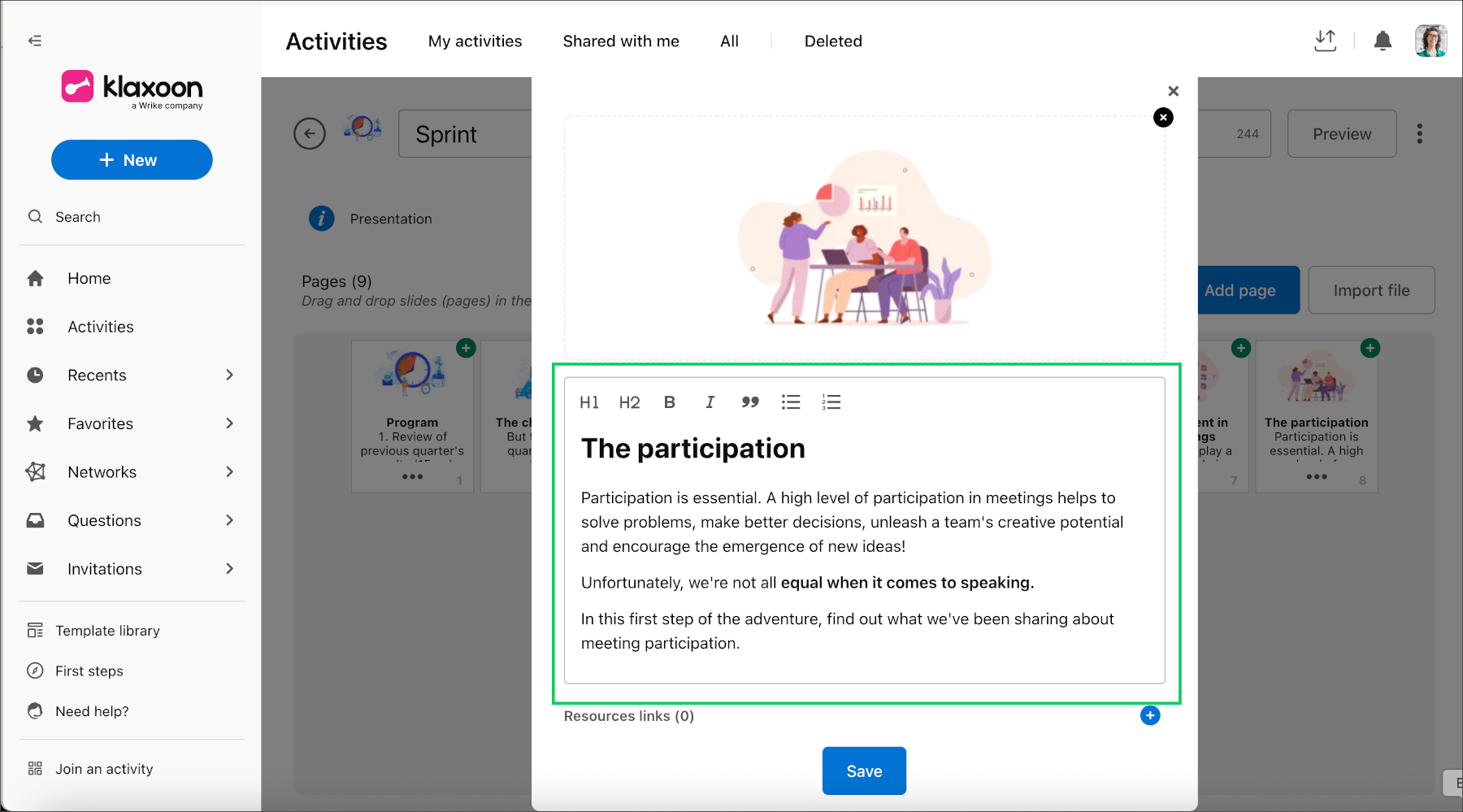1463x812 pixels.
Task: Save the page edits
Action: pos(864,771)
